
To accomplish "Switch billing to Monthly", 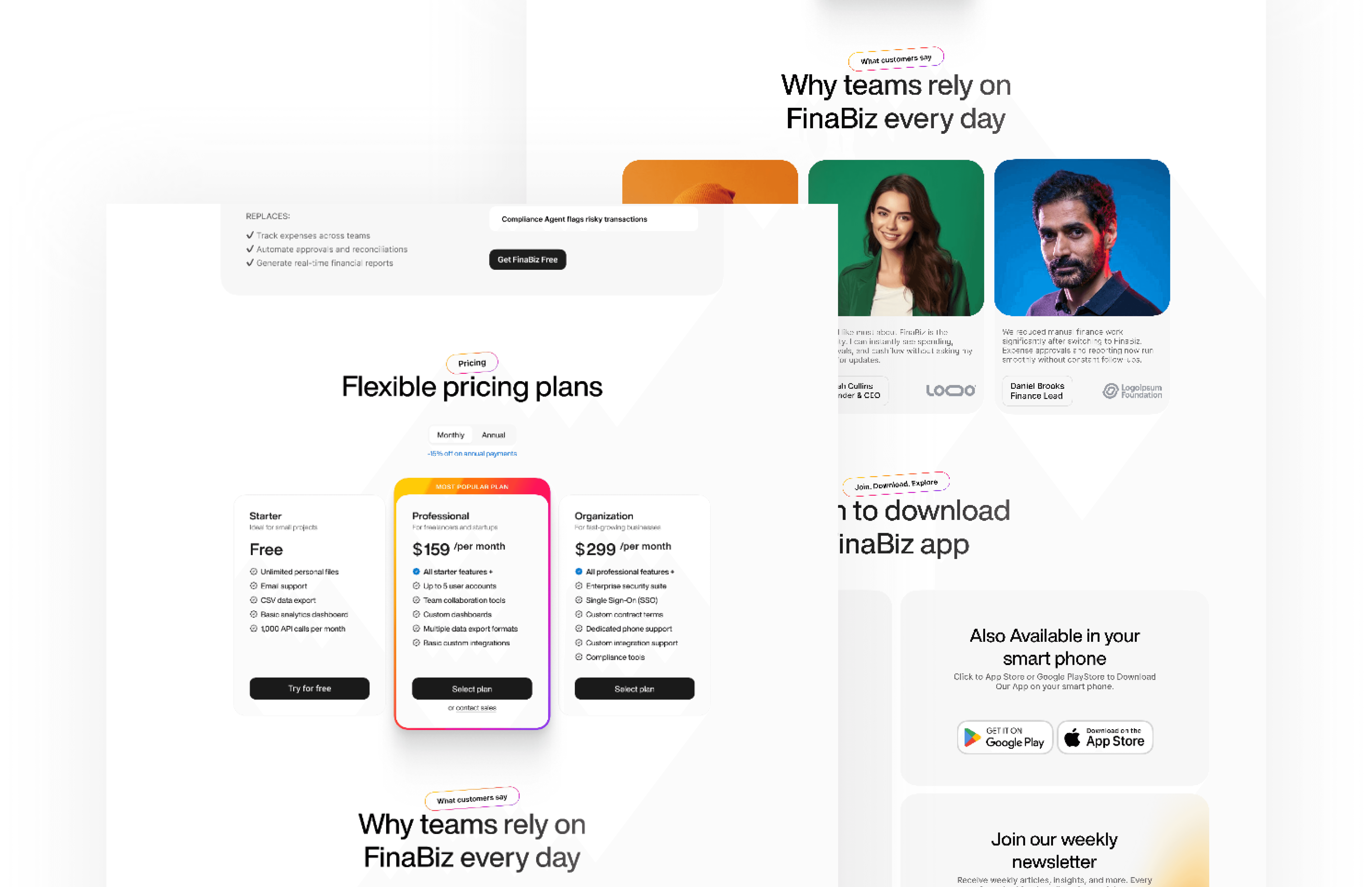I will (450, 435).
